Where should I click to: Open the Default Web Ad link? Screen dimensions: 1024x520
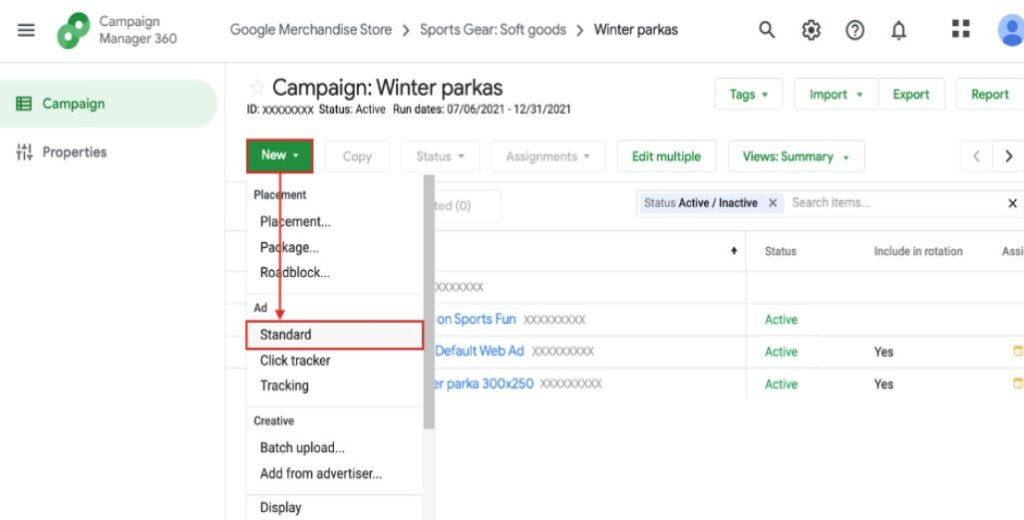479,351
